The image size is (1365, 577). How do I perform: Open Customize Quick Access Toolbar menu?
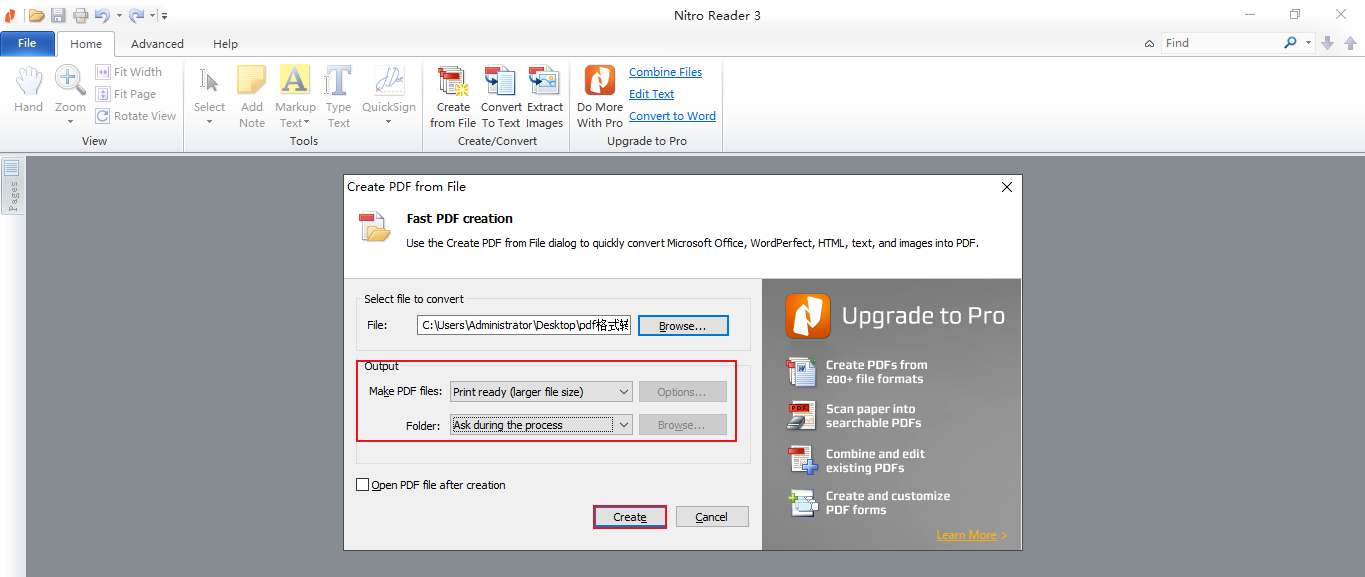[x=164, y=15]
